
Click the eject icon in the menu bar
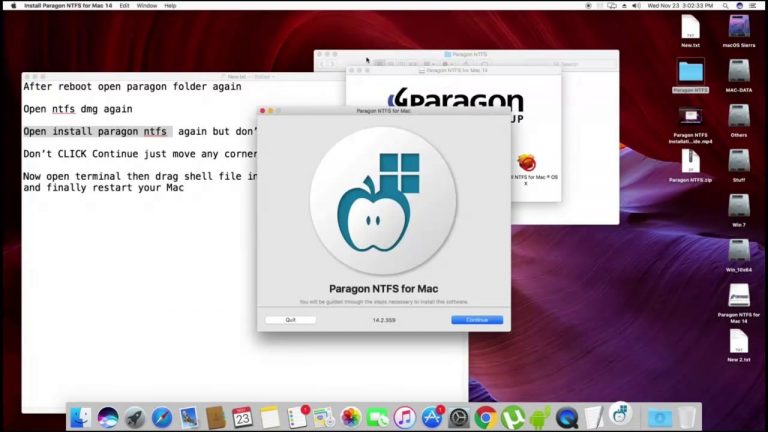tap(624, 5)
